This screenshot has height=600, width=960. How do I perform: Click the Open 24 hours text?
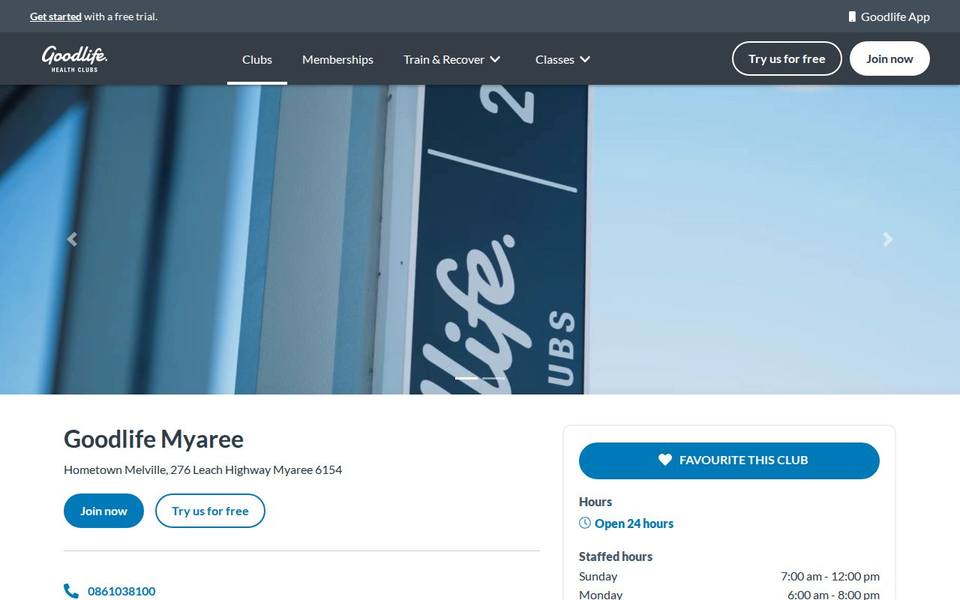(634, 523)
